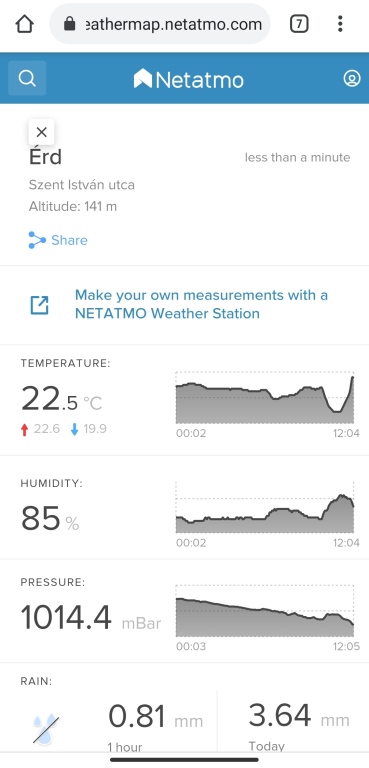Viewport: 369px width, 768px height.
Task: Open Make your own measurements link
Action: [x=201, y=304]
